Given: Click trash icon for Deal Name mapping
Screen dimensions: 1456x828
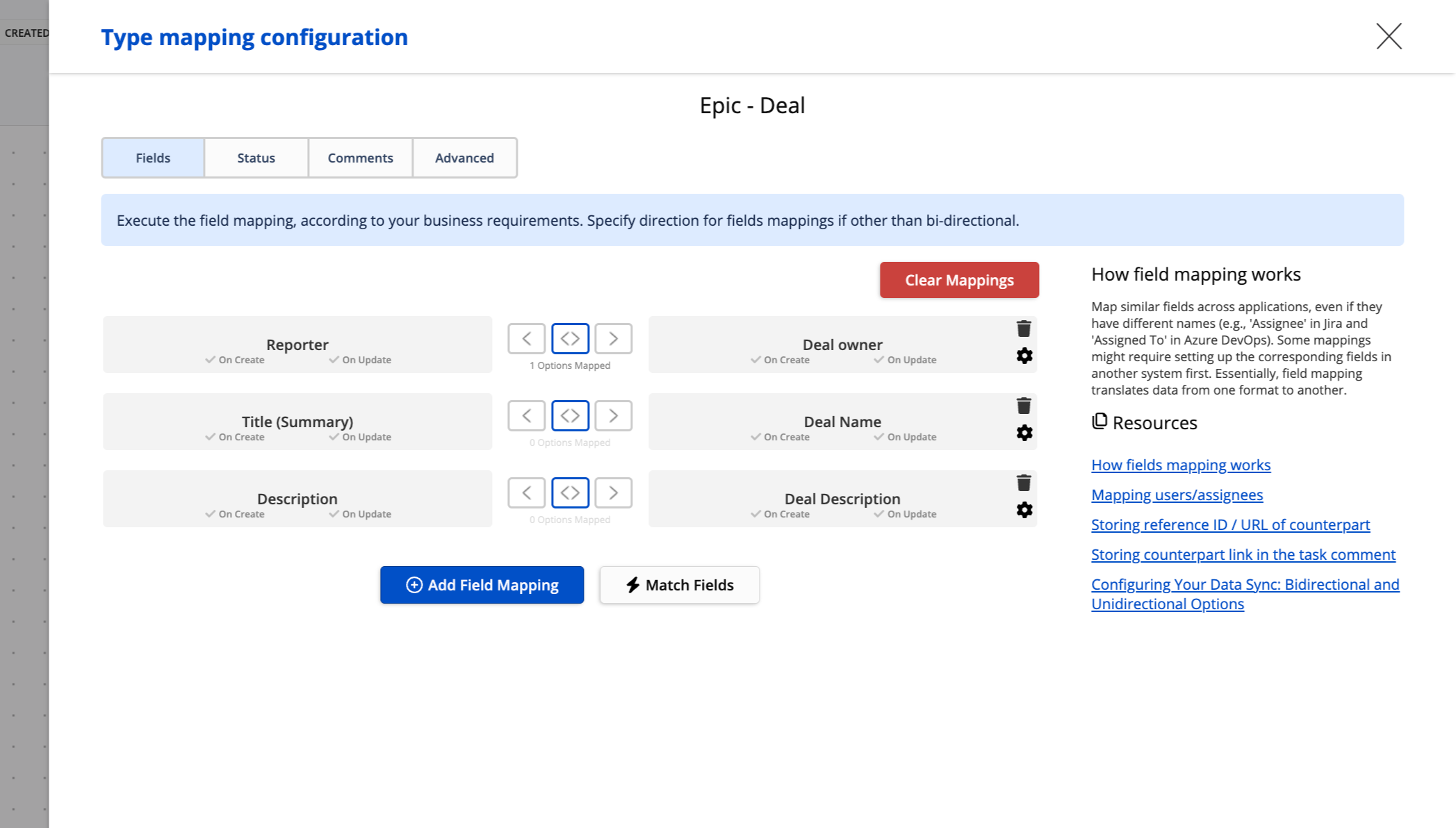Looking at the screenshot, I should click(1024, 406).
